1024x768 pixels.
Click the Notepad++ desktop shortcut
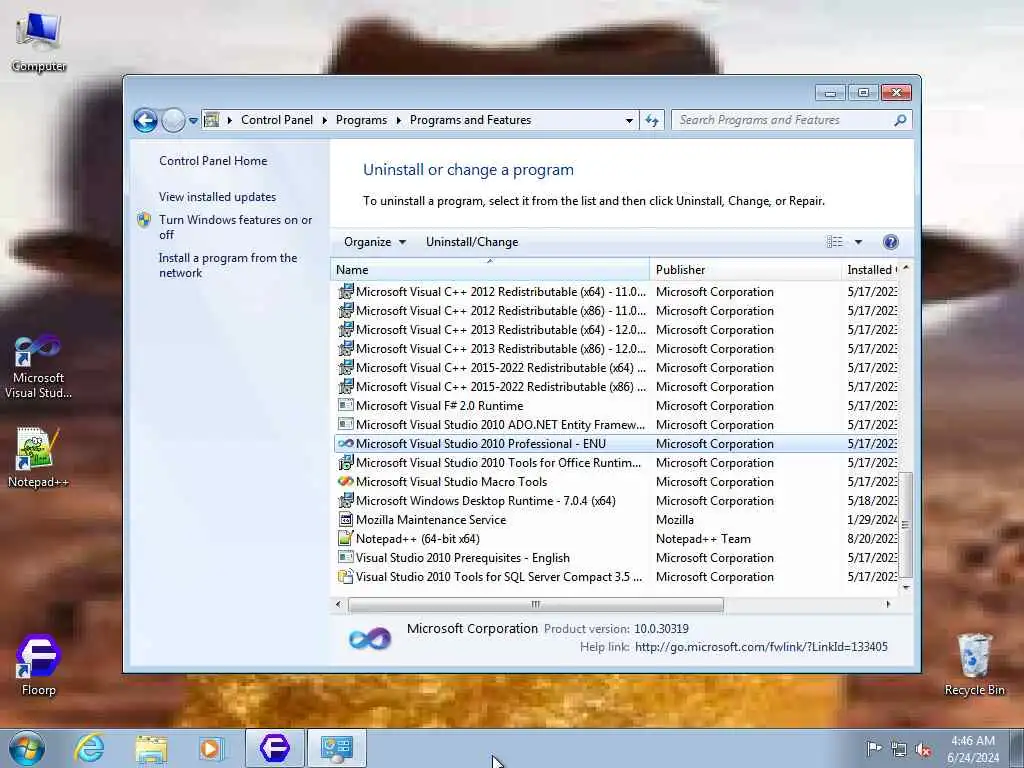coord(38,457)
